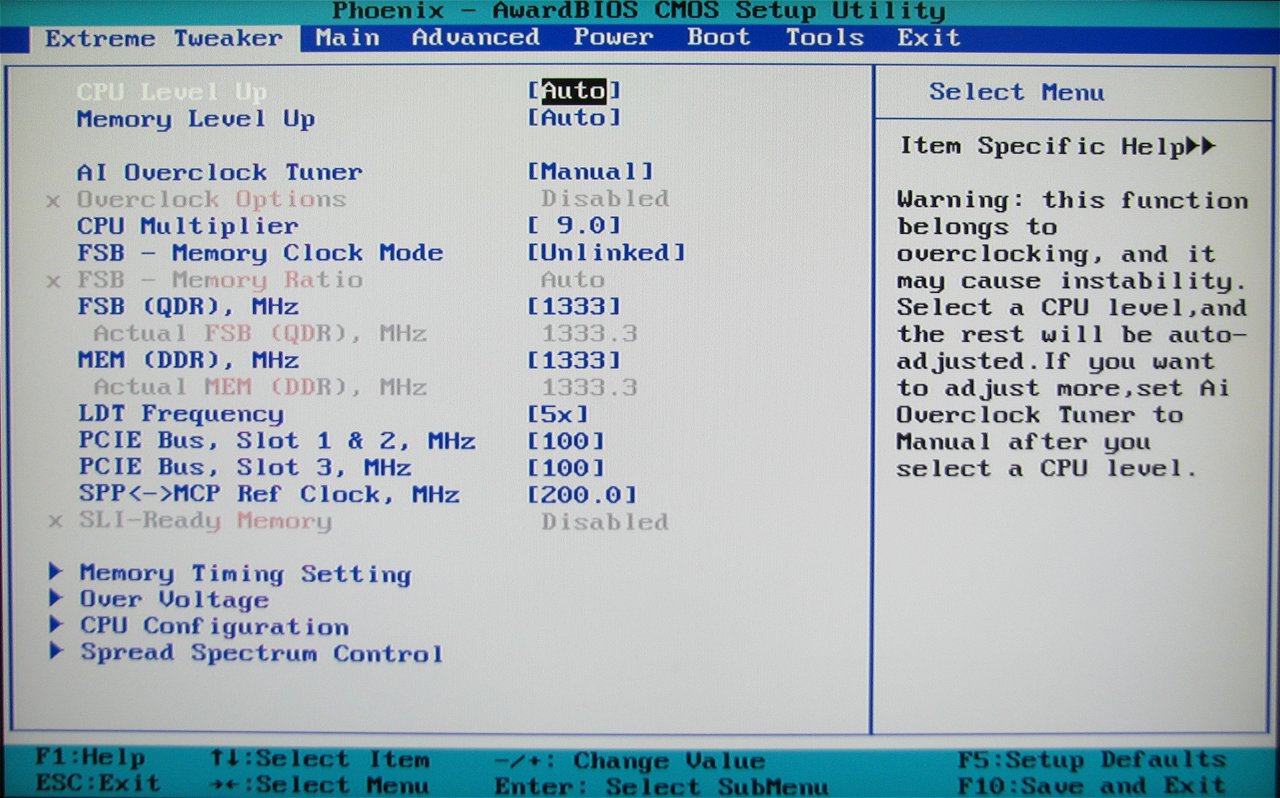Click the FSB - Memory Ratio Auto value
The image size is (1280, 798).
click(573, 280)
